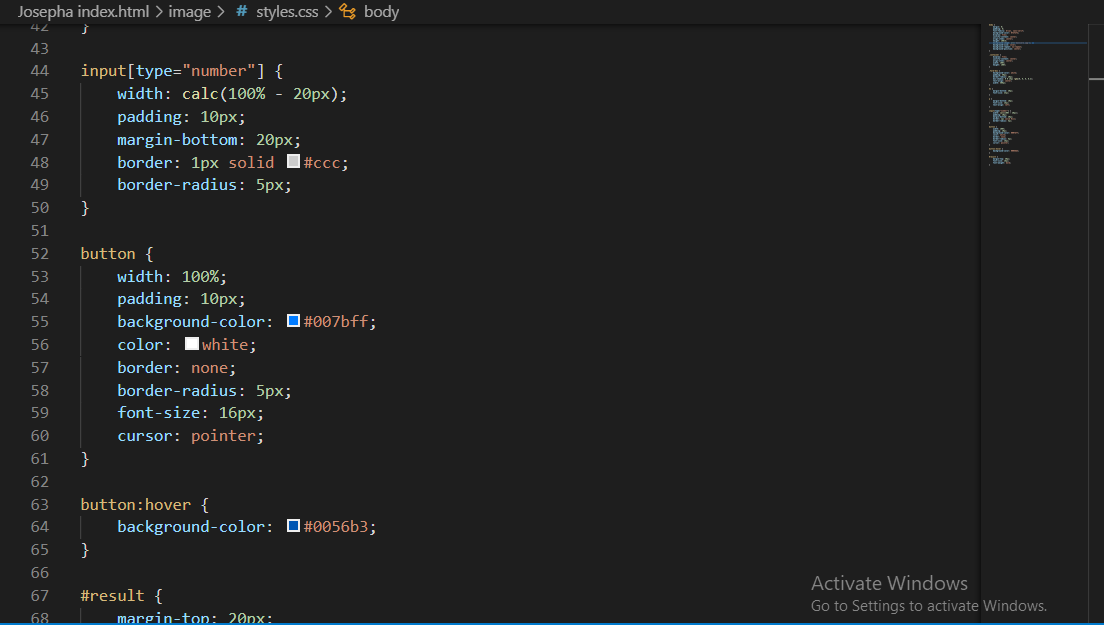Image resolution: width=1104 pixels, height=625 pixels.
Task: Place cursor on 'button:hover' selector
Action: point(135,505)
